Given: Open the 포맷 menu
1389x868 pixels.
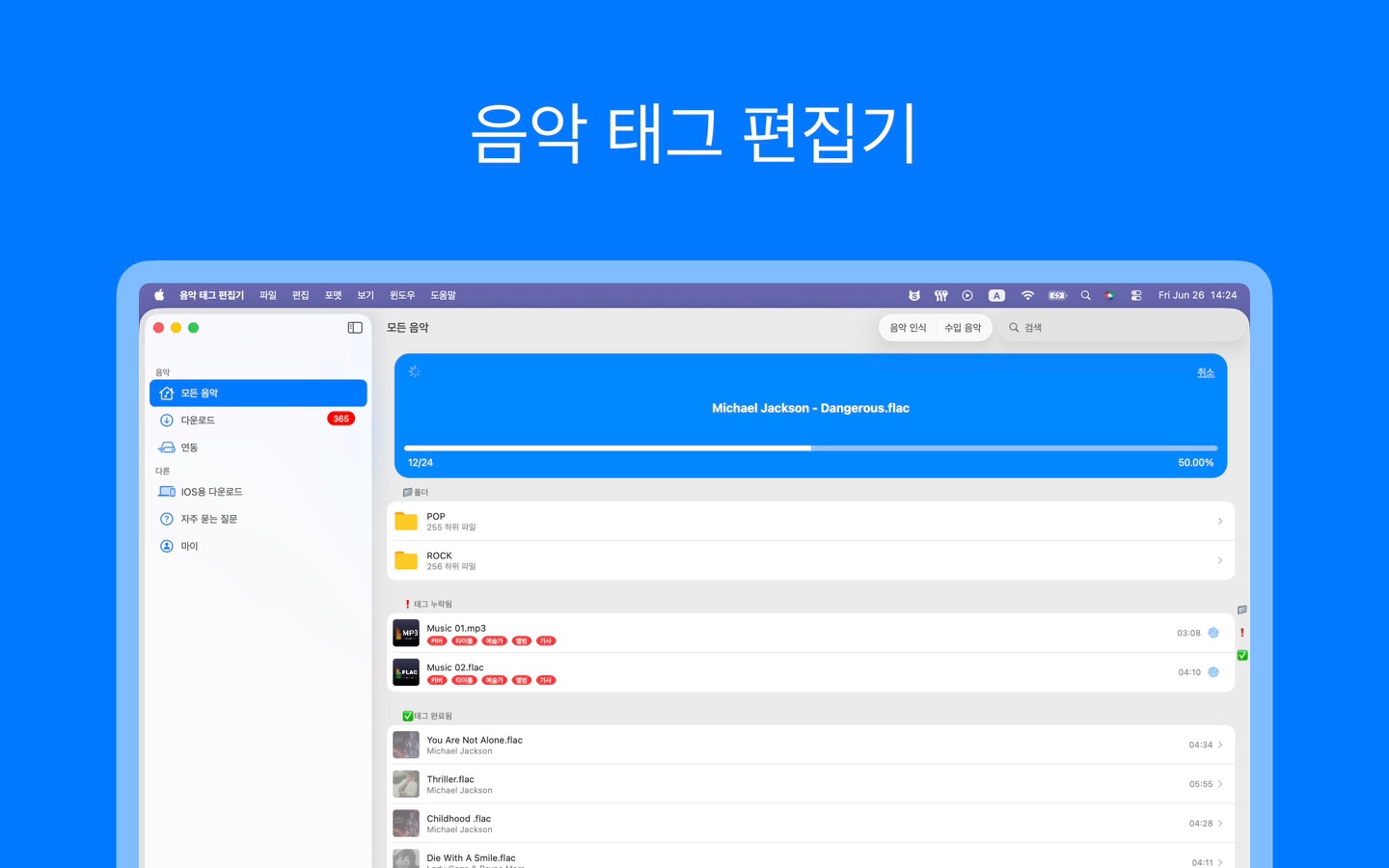Looking at the screenshot, I should click(334, 296).
